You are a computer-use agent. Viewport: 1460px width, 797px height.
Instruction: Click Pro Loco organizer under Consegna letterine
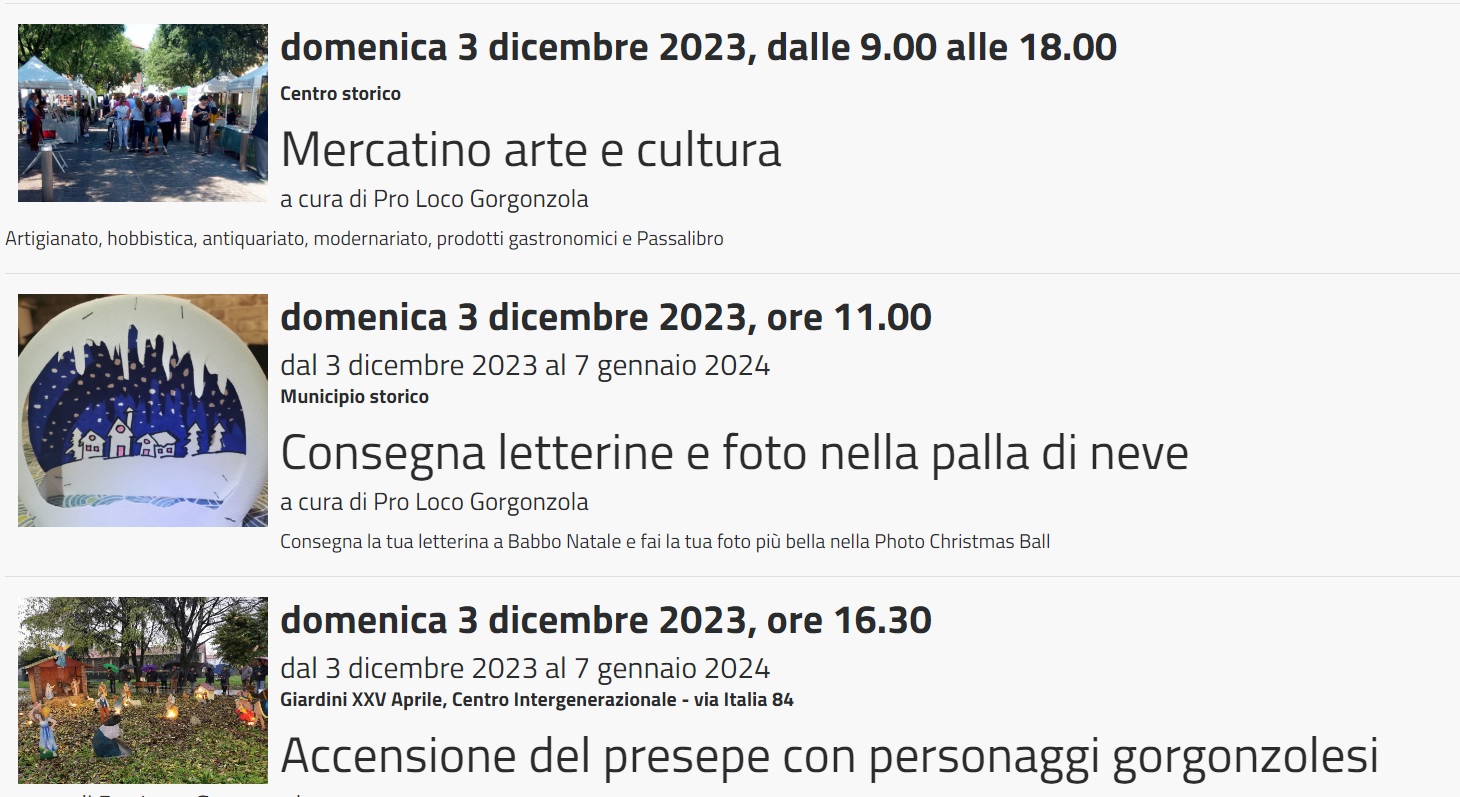point(434,502)
